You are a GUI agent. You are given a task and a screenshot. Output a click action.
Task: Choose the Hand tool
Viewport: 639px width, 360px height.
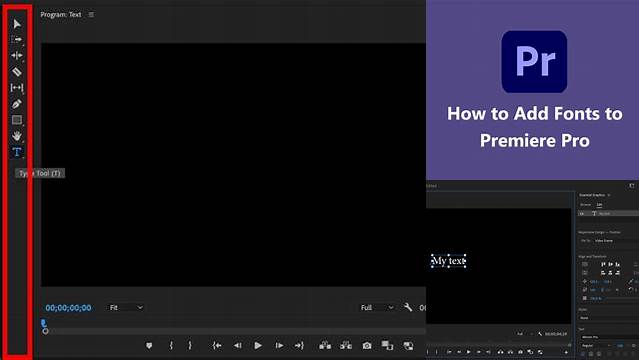17,136
